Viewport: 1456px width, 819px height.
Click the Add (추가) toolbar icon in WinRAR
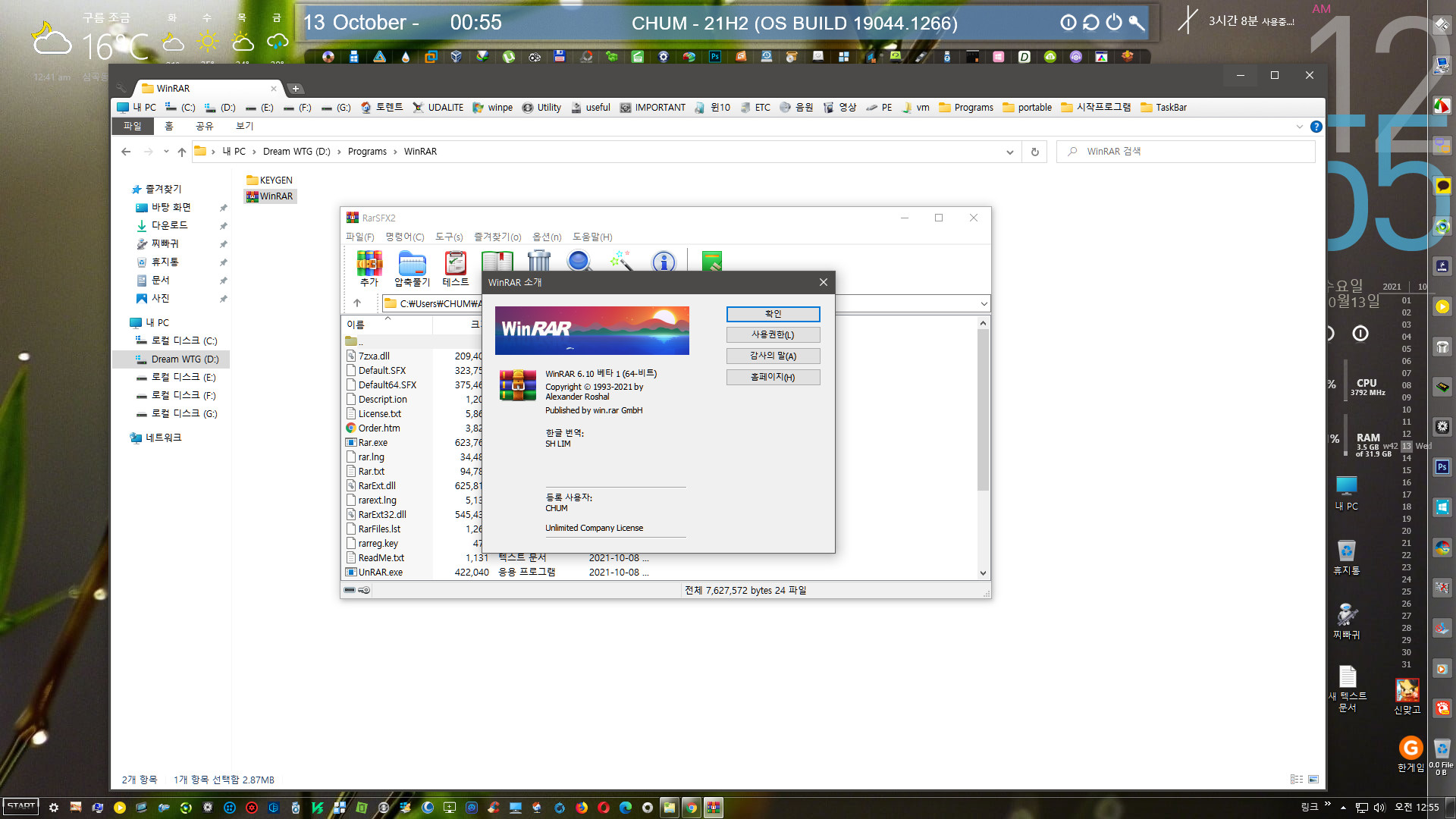click(x=369, y=268)
